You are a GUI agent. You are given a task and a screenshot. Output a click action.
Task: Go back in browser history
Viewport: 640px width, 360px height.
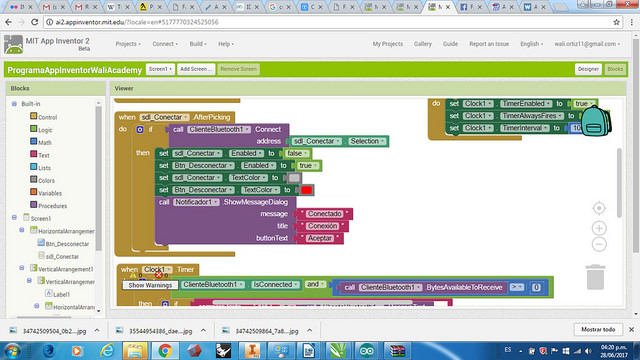point(9,22)
